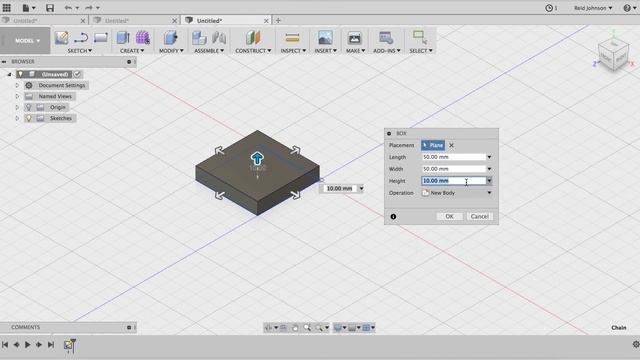Add a new document tab with plus
Screen dimensions: 640x360
click(278, 20)
